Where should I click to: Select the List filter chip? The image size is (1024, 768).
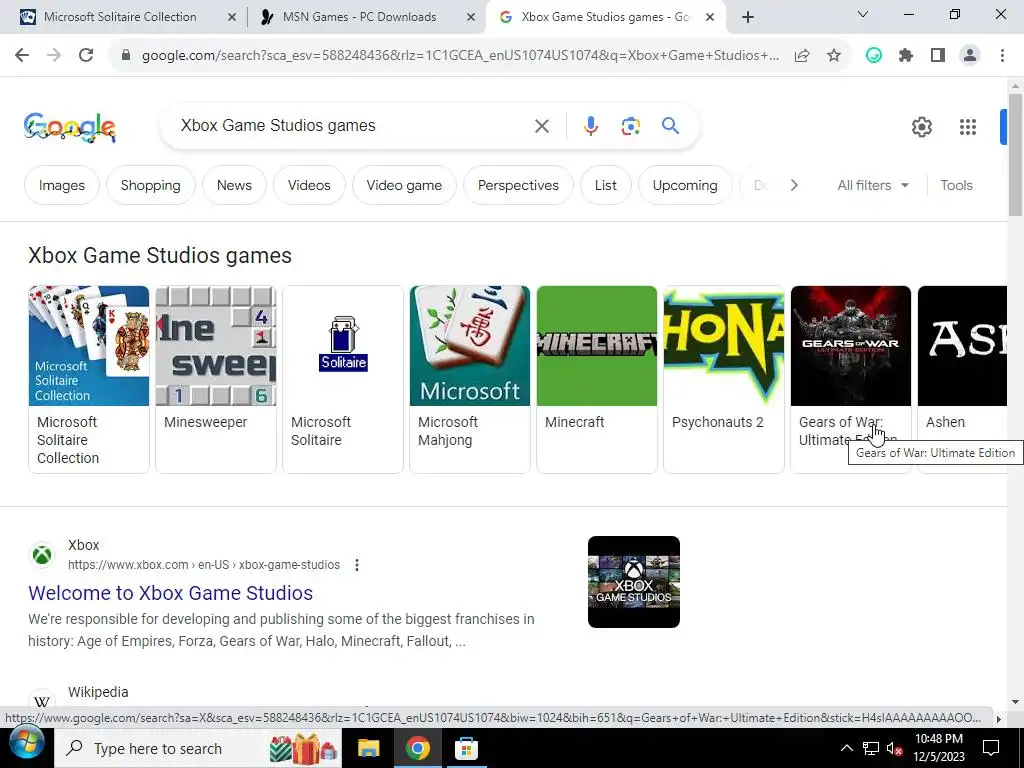pyautogui.click(x=605, y=185)
